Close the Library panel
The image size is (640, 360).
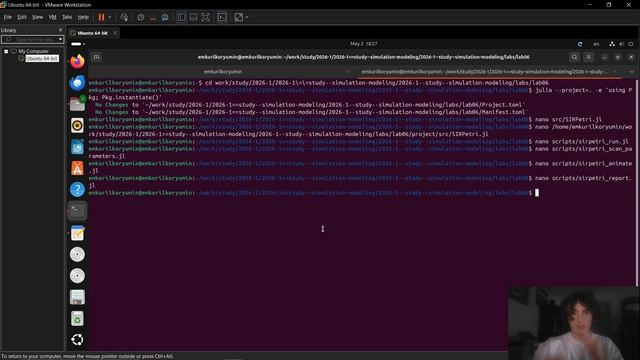tap(60, 30)
